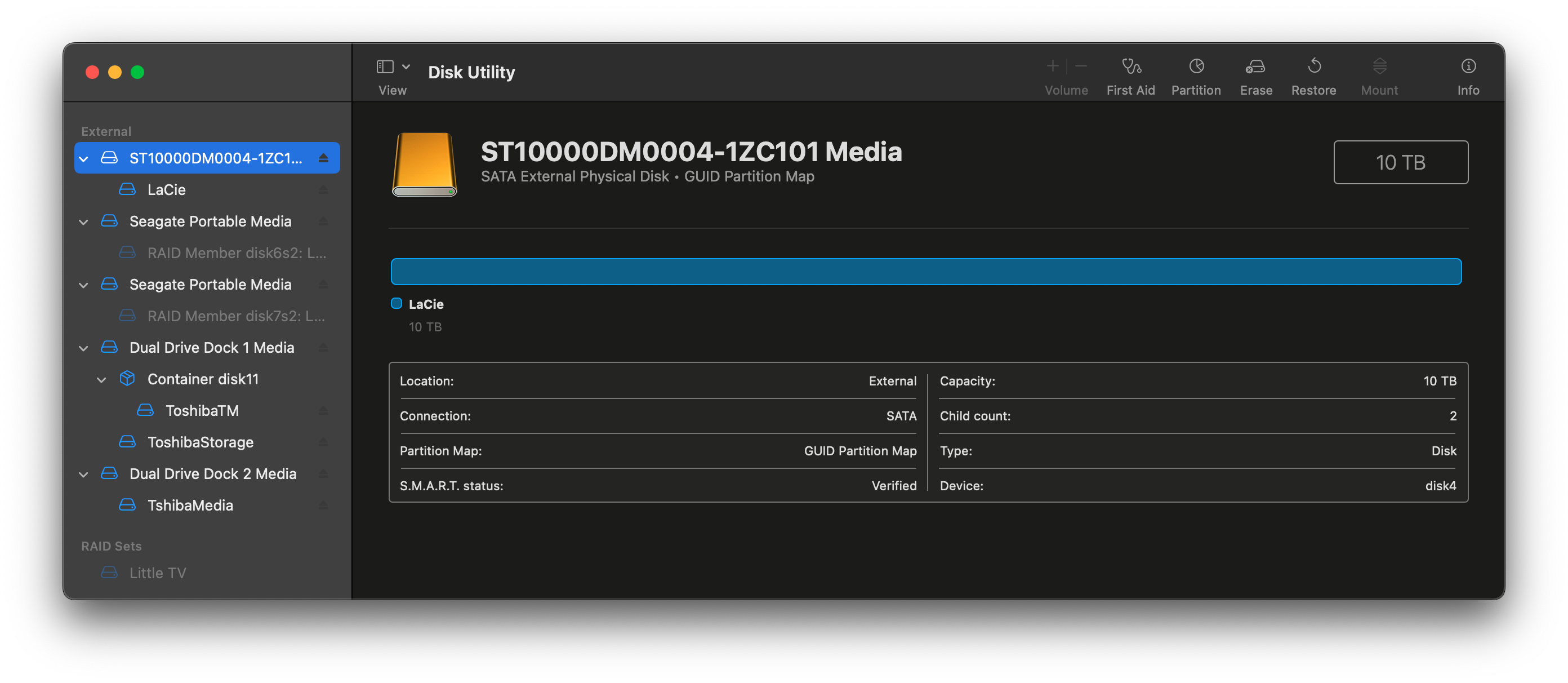Click the blue LaCie partition bar
This screenshot has height=683, width=1568.
[925, 272]
